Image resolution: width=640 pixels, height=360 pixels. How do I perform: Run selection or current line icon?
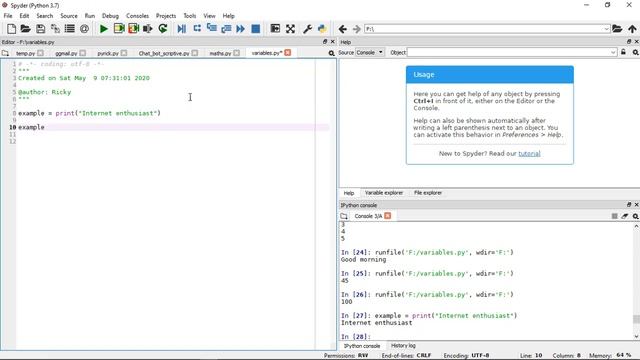click(x=148, y=29)
